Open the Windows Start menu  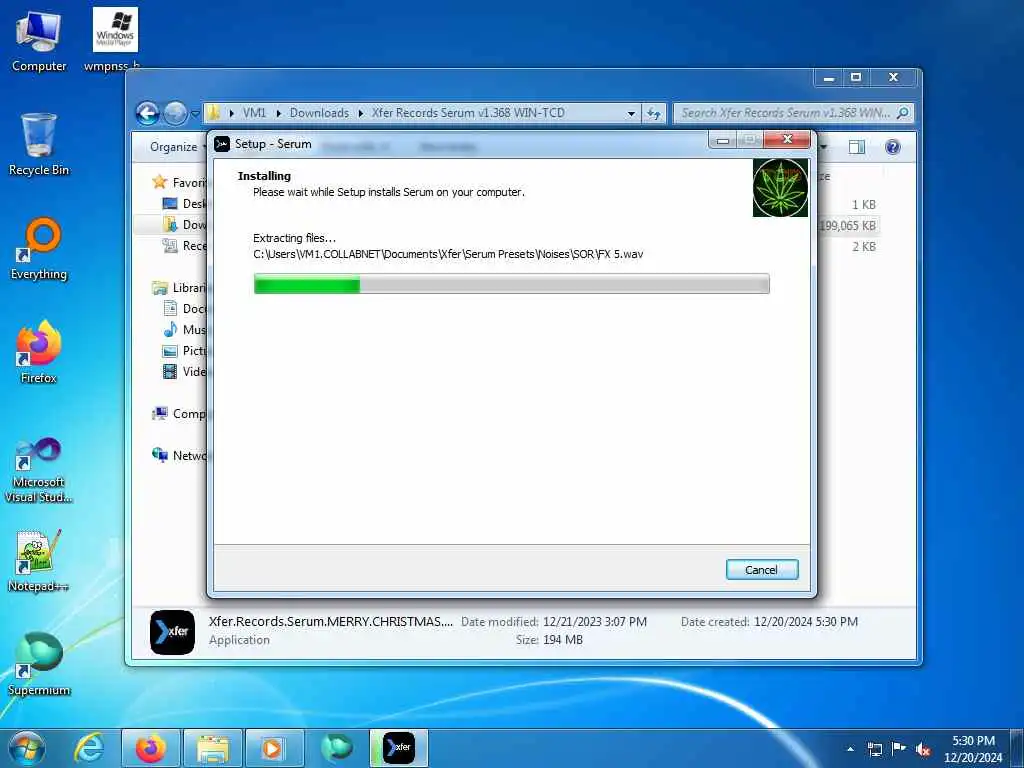27,748
